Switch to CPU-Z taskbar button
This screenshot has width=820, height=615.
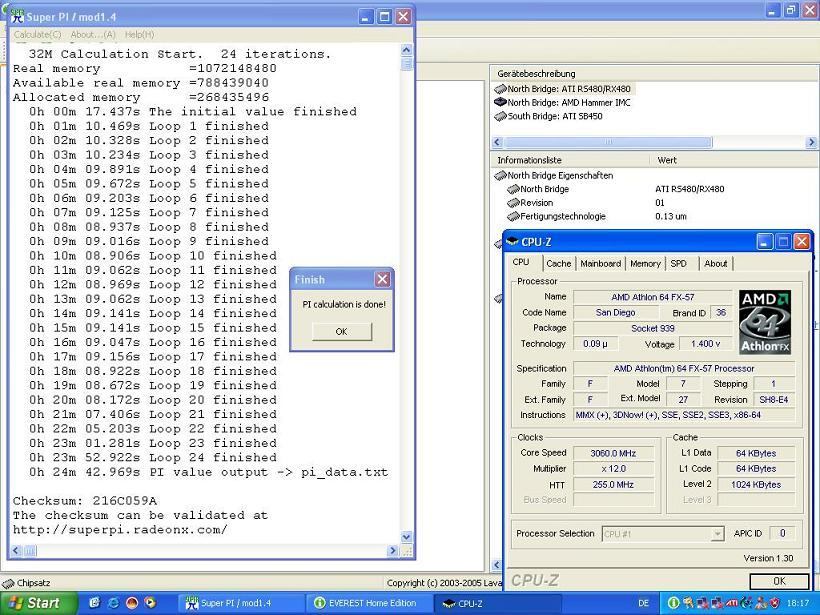pos(497,603)
